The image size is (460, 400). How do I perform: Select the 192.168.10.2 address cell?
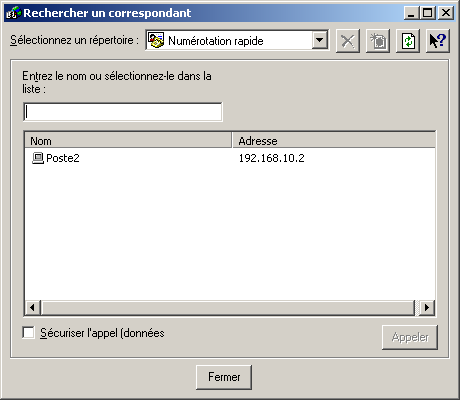271,158
